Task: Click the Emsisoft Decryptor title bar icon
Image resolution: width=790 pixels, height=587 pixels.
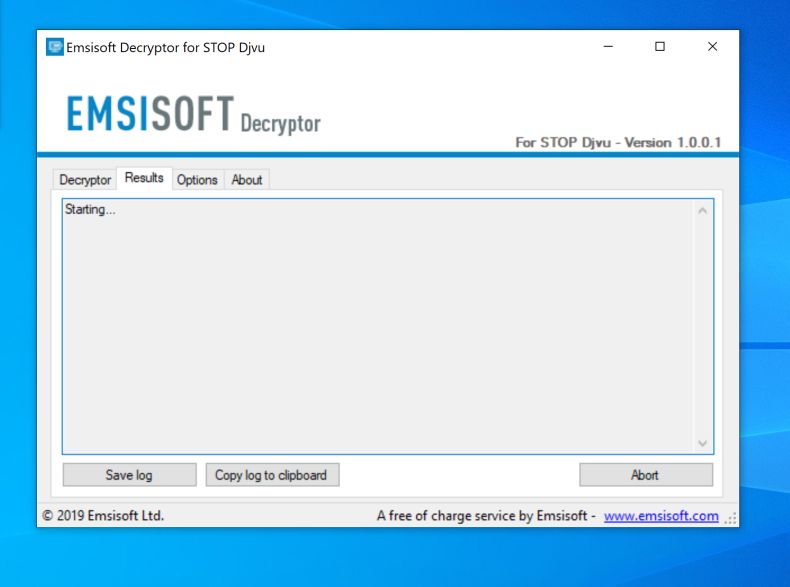Action: click(x=54, y=47)
